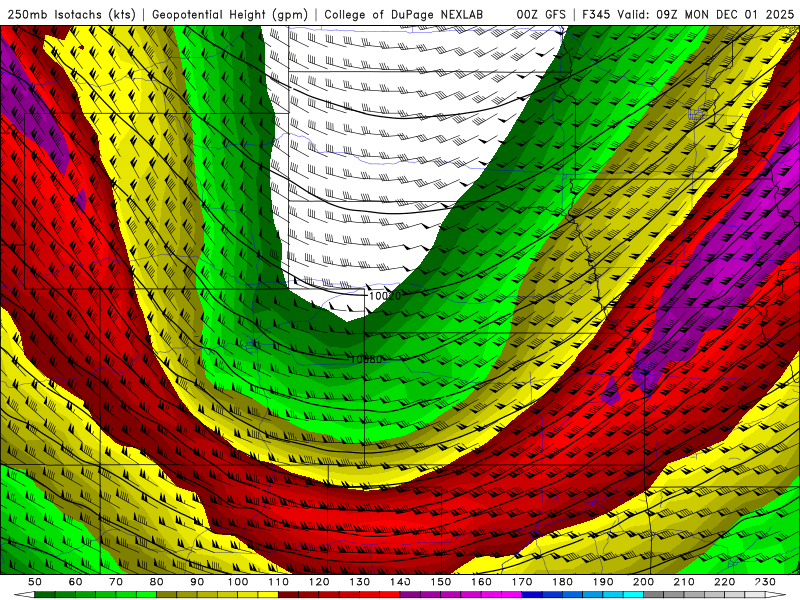Click the 'Geopotential Height (gpm)' header label
The image size is (800, 600).
[x=230, y=15]
